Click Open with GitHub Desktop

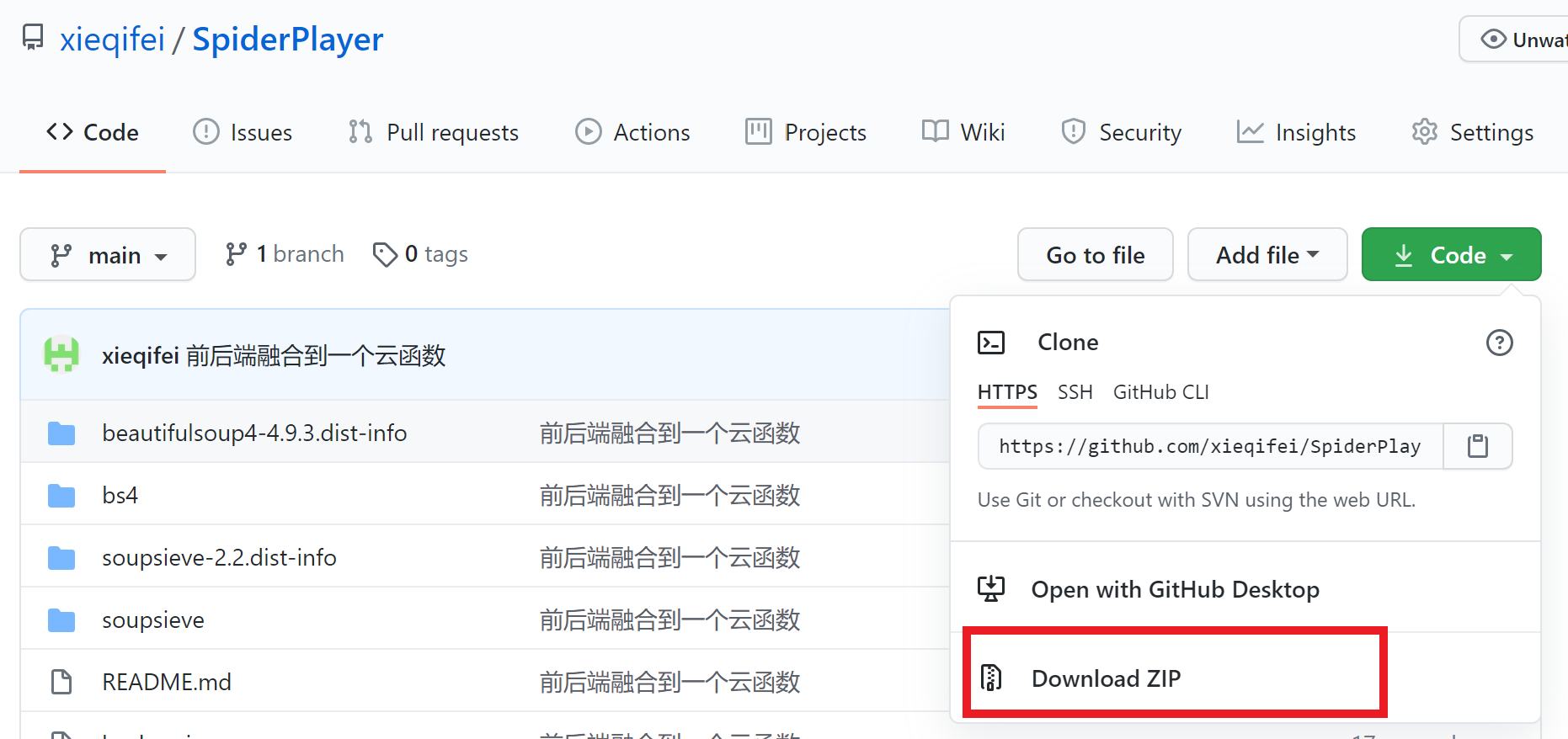point(1176,589)
